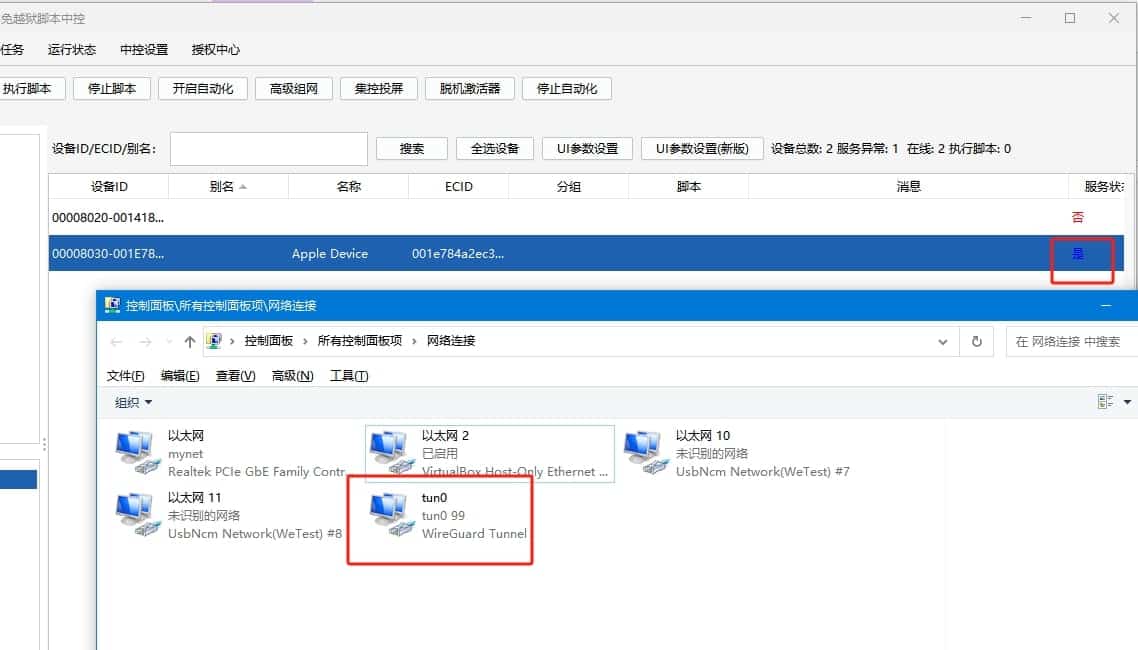Click the network connections window title icon
The image size is (1138, 650).
112,305
